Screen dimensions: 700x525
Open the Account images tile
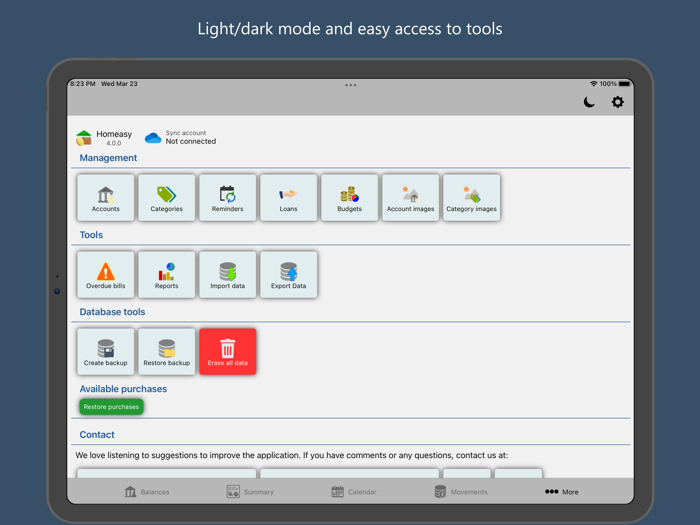pyautogui.click(x=411, y=198)
